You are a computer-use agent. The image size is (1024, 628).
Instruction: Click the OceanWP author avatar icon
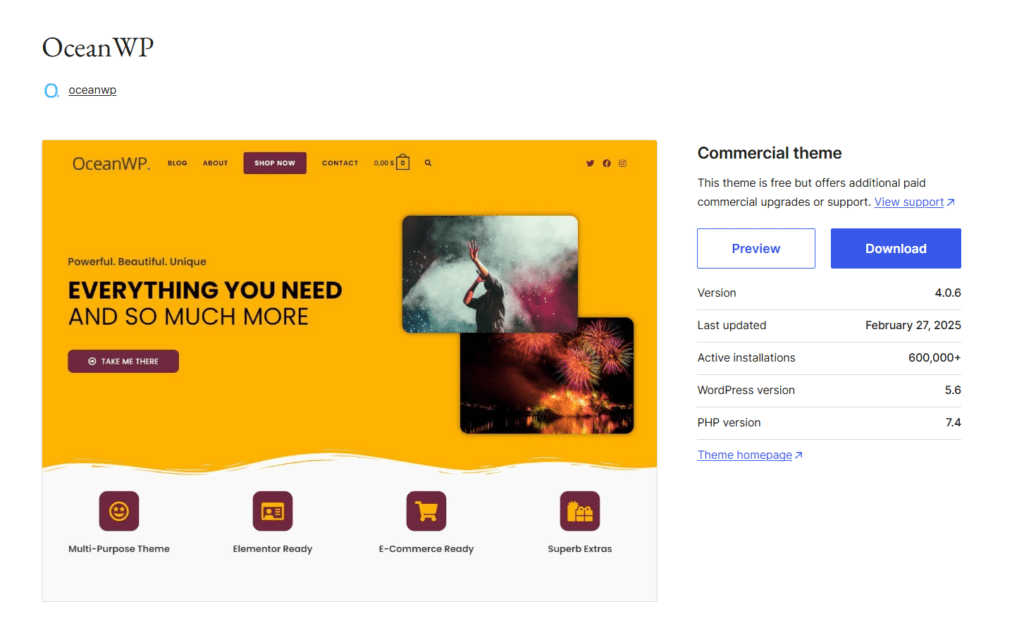51,90
